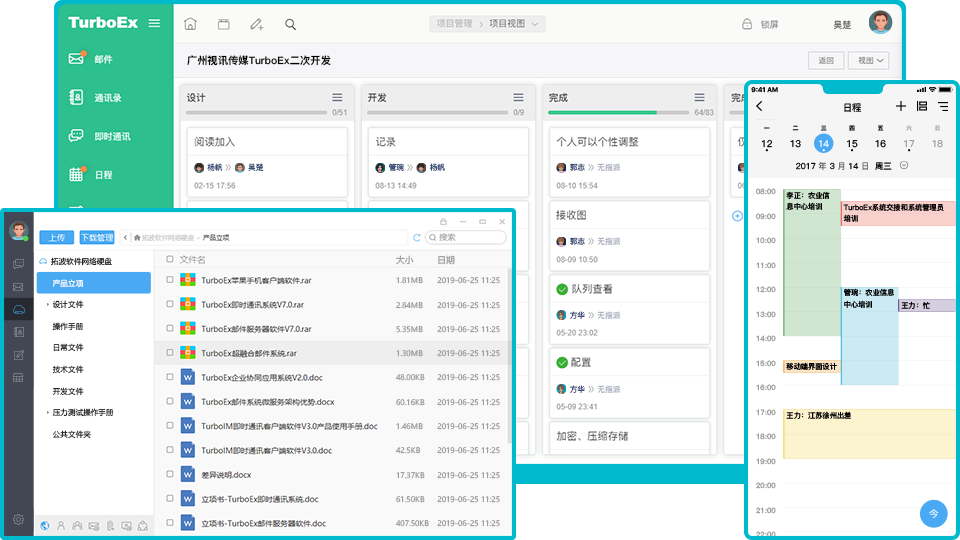Check the box for TurboEx超融合邮件系统.rar
Image resolution: width=960 pixels, height=540 pixels.
pos(170,353)
